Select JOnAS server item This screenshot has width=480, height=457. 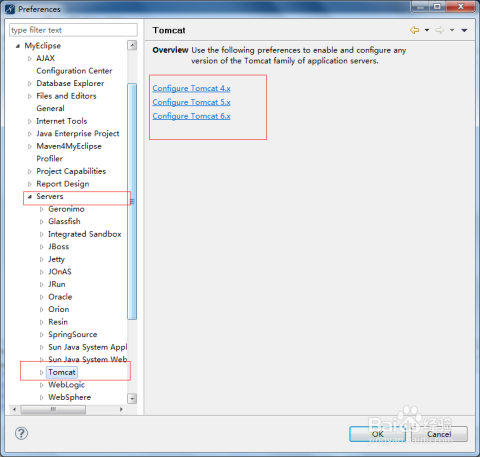[60, 272]
